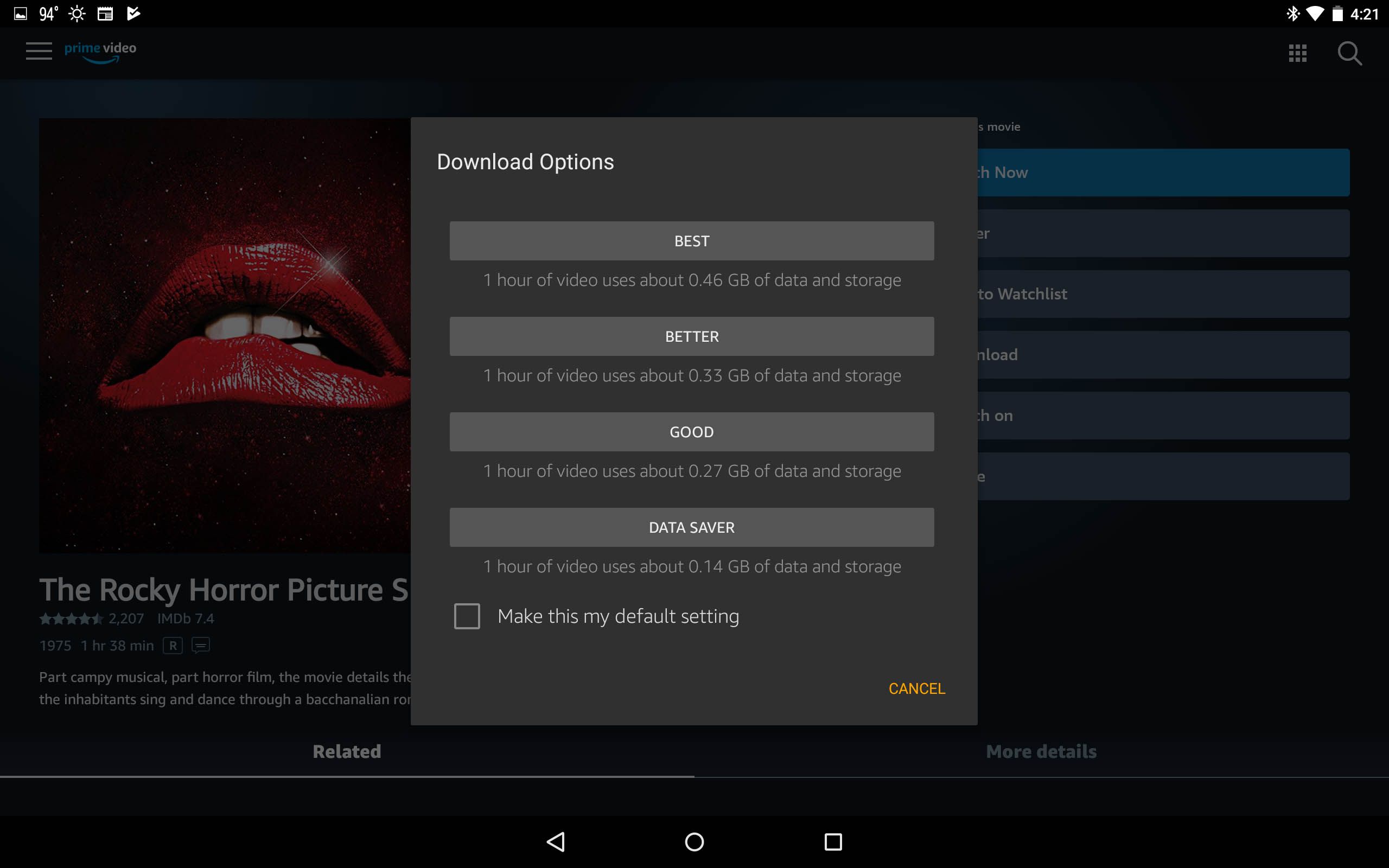Tap the R rating badge
Viewport: 1389px width, 868px height.
tap(173, 645)
